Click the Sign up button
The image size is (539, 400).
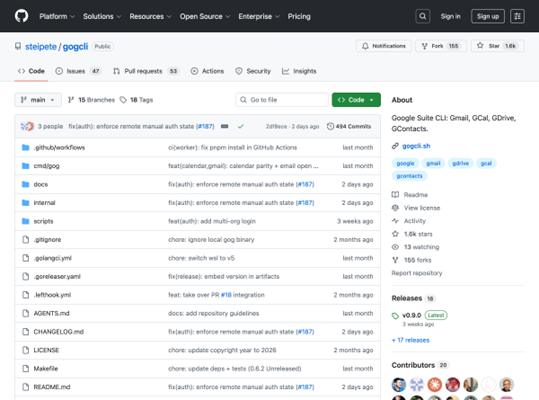tap(488, 16)
